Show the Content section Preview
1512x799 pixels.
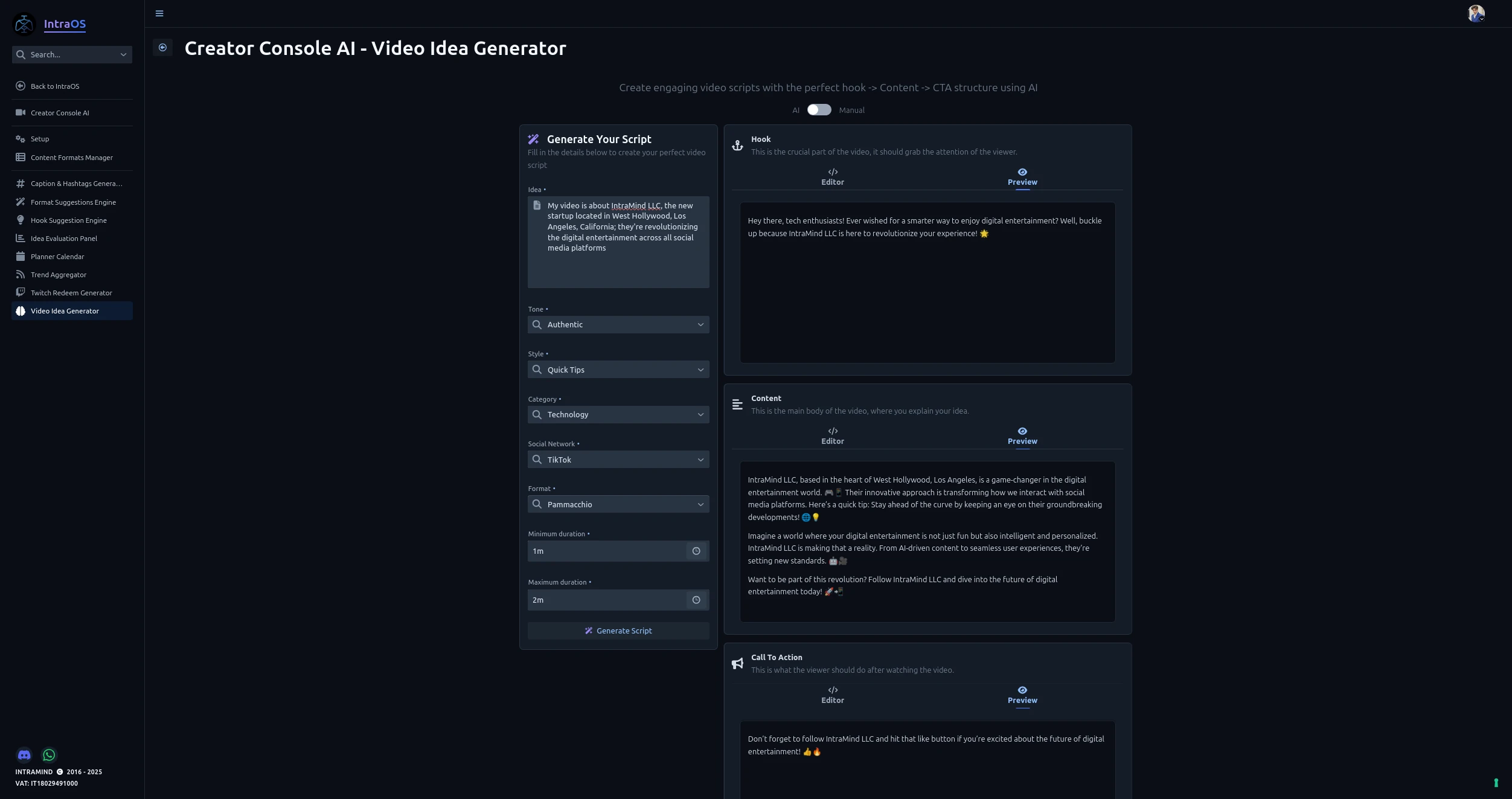(1022, 436)
